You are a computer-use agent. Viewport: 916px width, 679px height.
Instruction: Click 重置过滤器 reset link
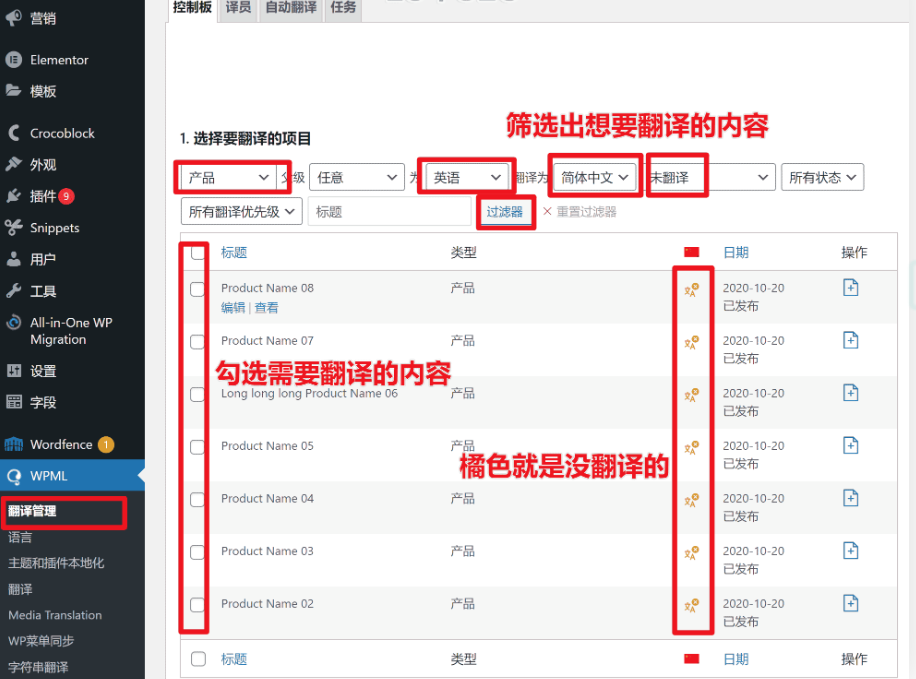(x=580, y=212)
